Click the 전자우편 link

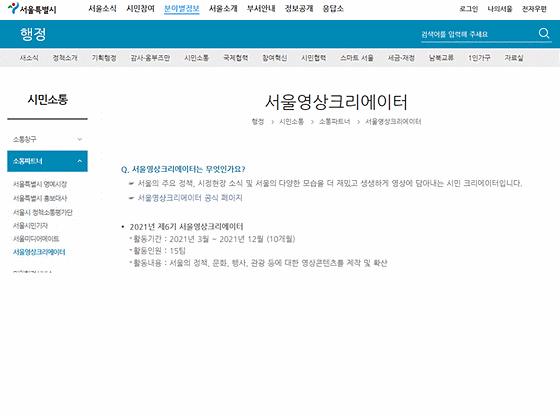point(534,9)
